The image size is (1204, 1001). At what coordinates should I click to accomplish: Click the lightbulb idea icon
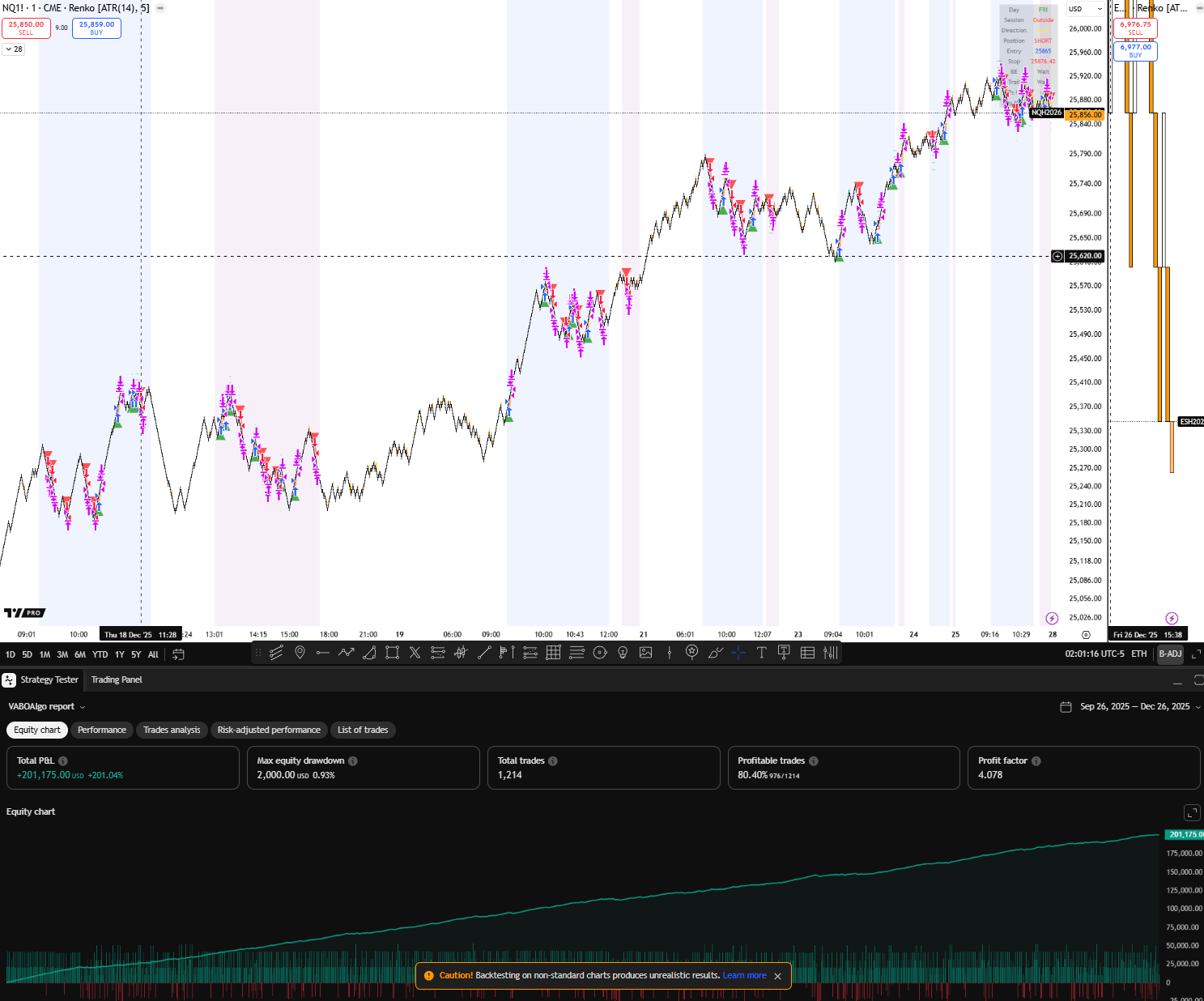tap(623, 653)
